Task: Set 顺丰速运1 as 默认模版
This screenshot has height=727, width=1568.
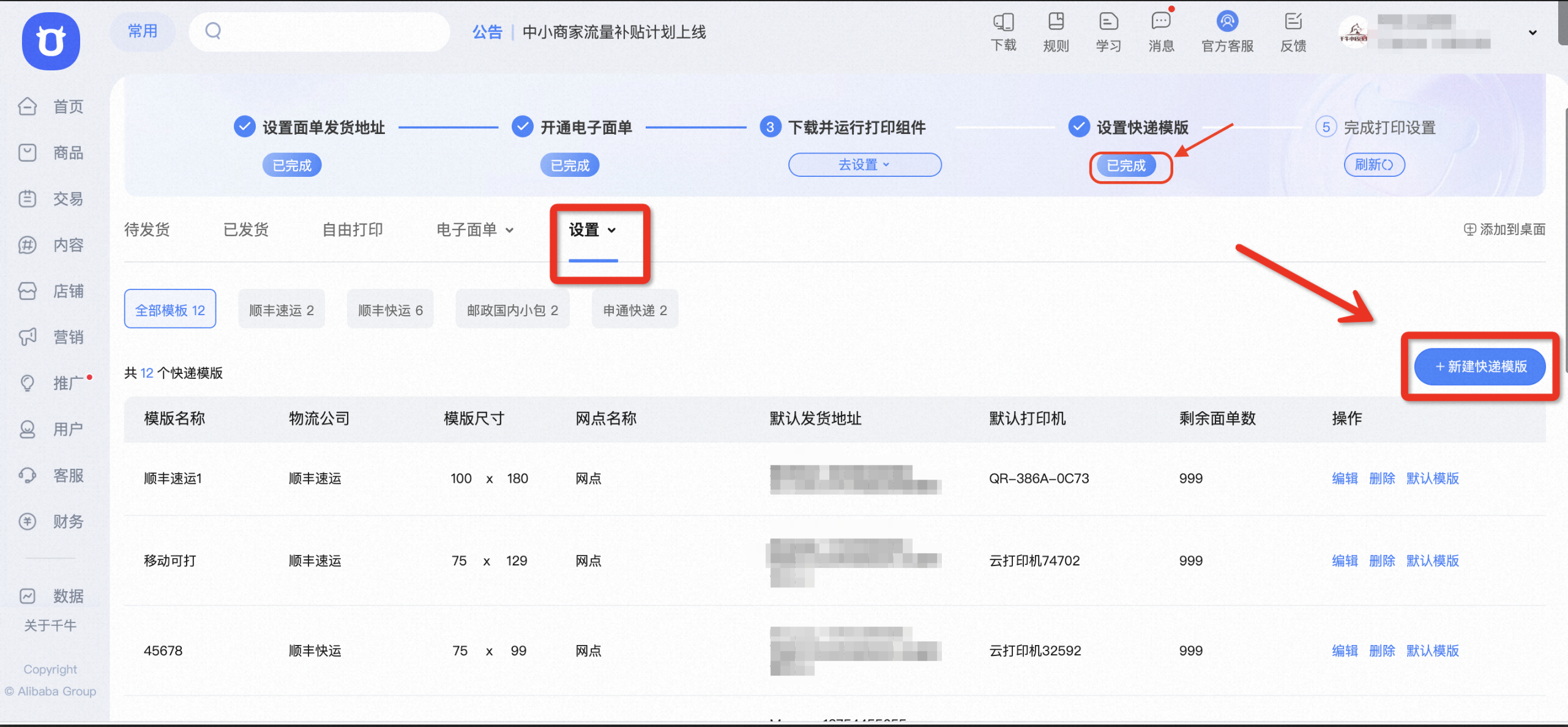Action: 1433,479
